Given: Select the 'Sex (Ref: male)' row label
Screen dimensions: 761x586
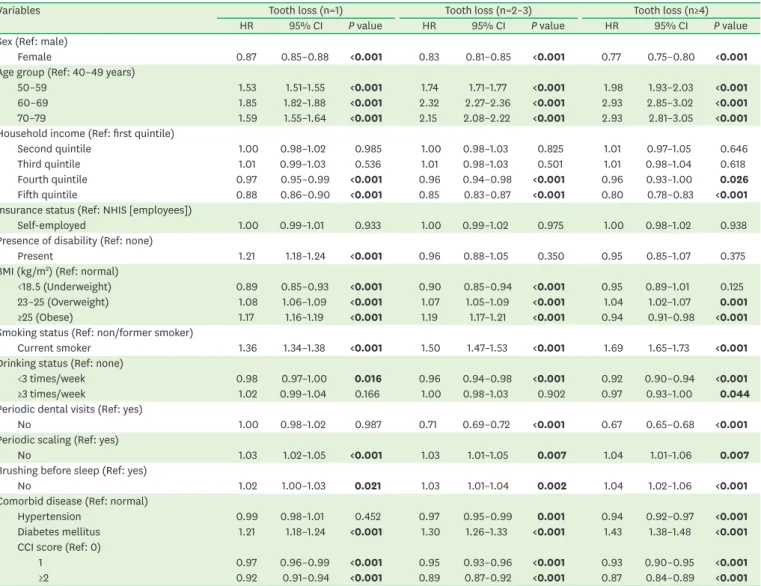Looking at the screenshot, I should pyautogui.click(x=33, y=41).
